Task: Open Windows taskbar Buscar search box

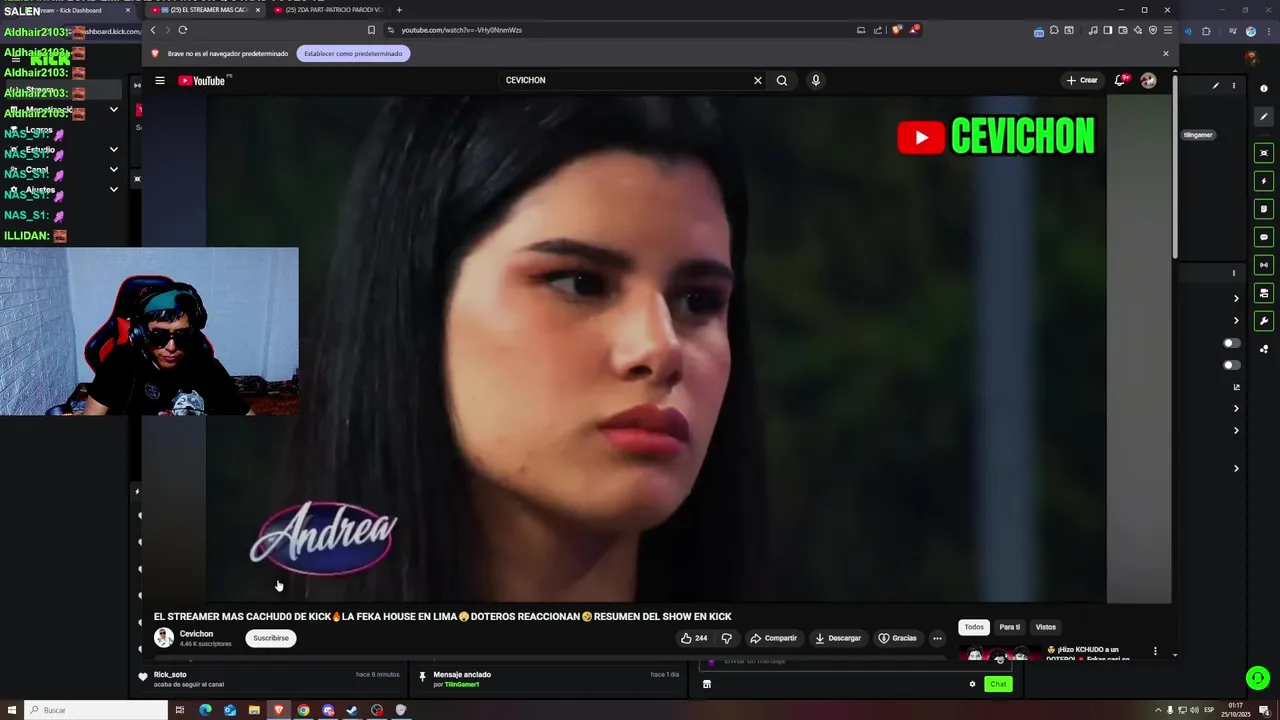Action: (x=96, y=710)
